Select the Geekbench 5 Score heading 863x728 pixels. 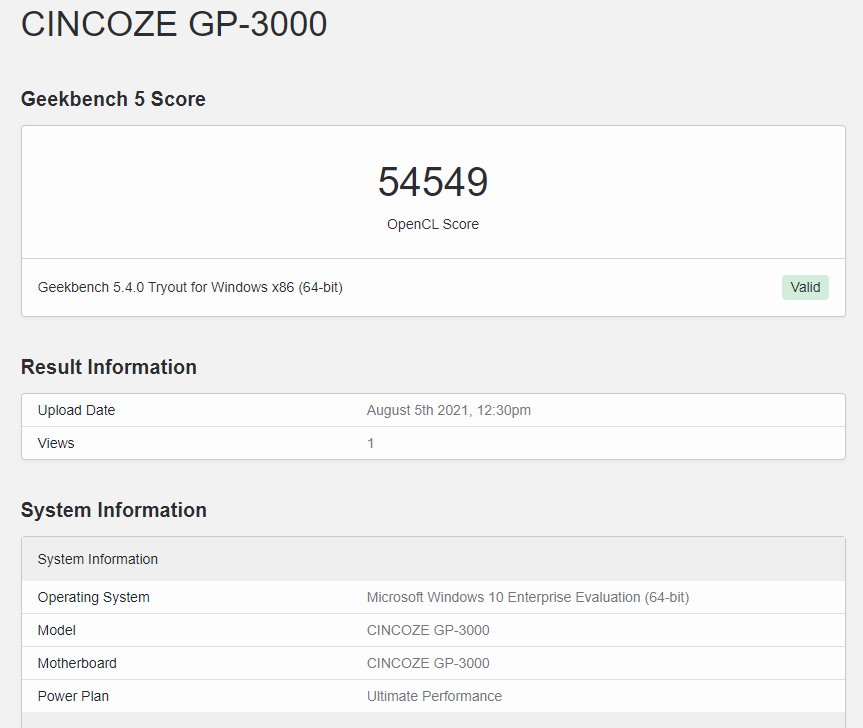pyautogui.click(x=113, y=99)
